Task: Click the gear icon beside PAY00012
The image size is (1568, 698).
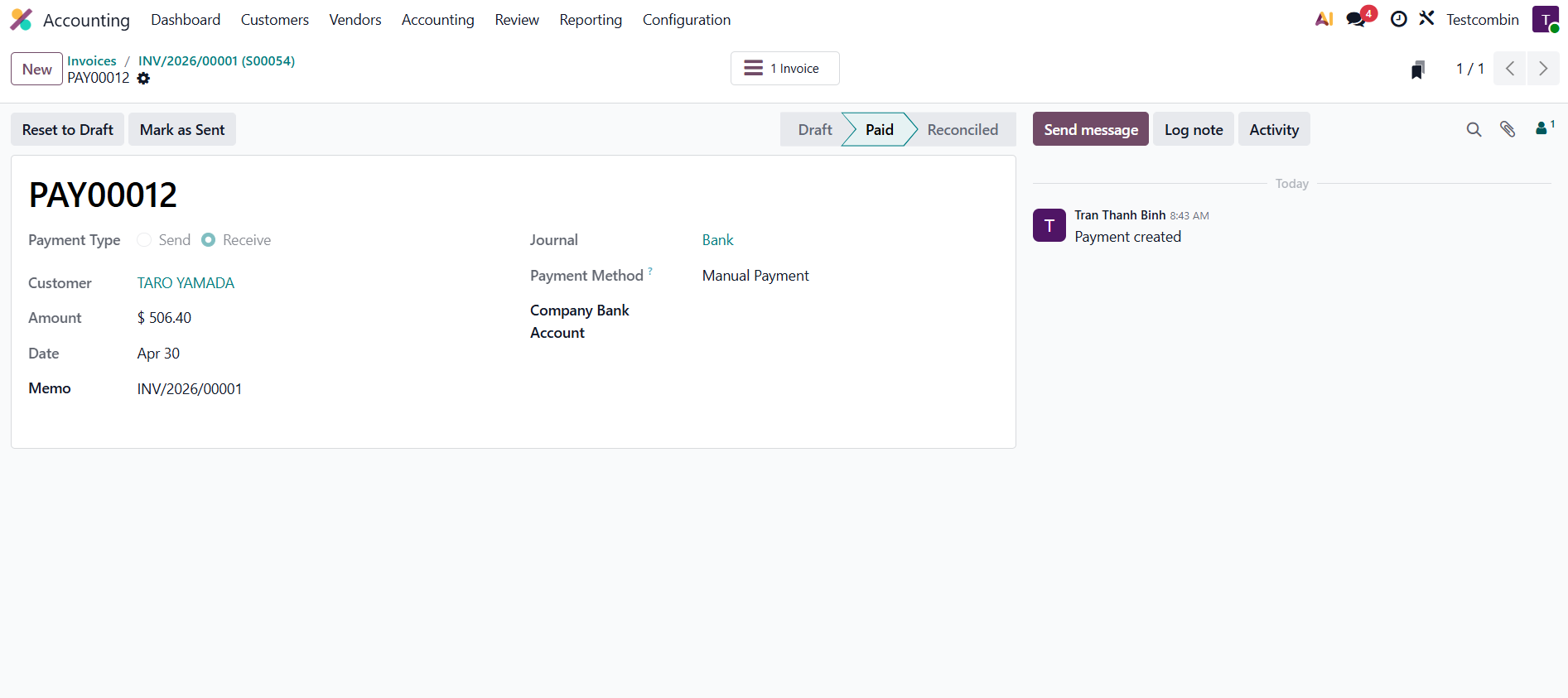Action: [143, 79]
